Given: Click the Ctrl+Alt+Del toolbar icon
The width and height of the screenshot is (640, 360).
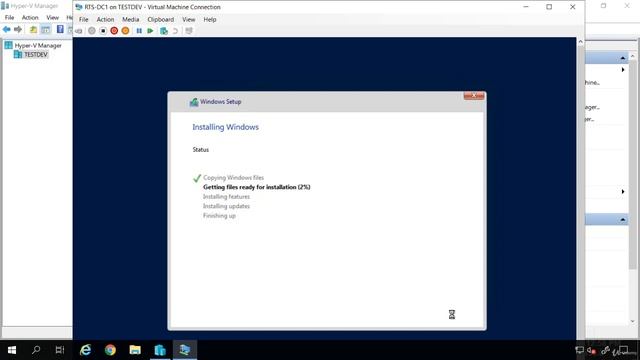Looking at the screenshot, I should pyautogui.click(x=79, y=31).
